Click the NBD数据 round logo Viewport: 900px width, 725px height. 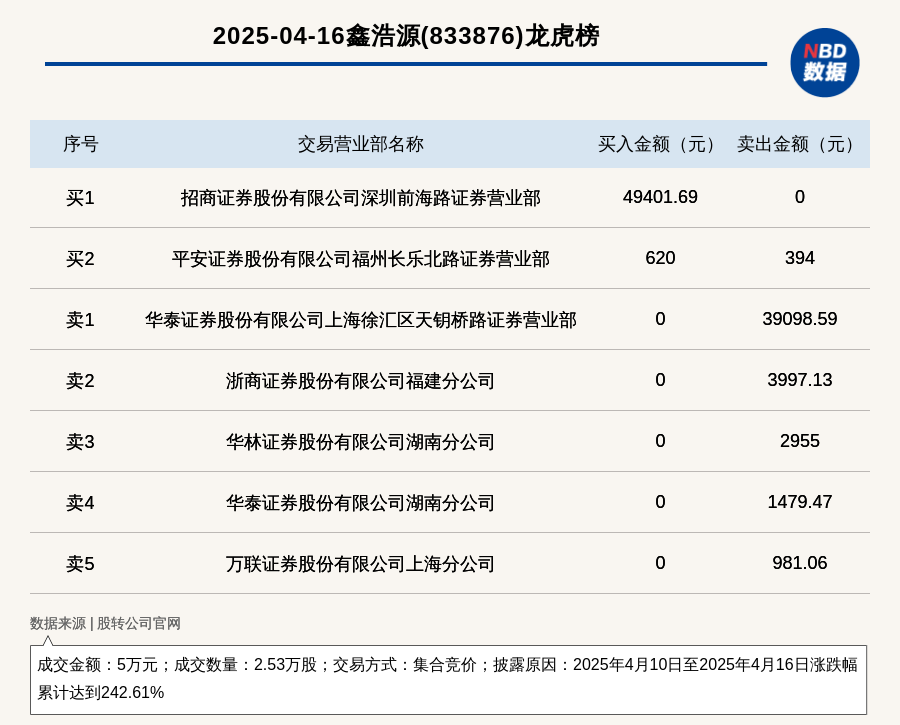click(x=824, y=63)
